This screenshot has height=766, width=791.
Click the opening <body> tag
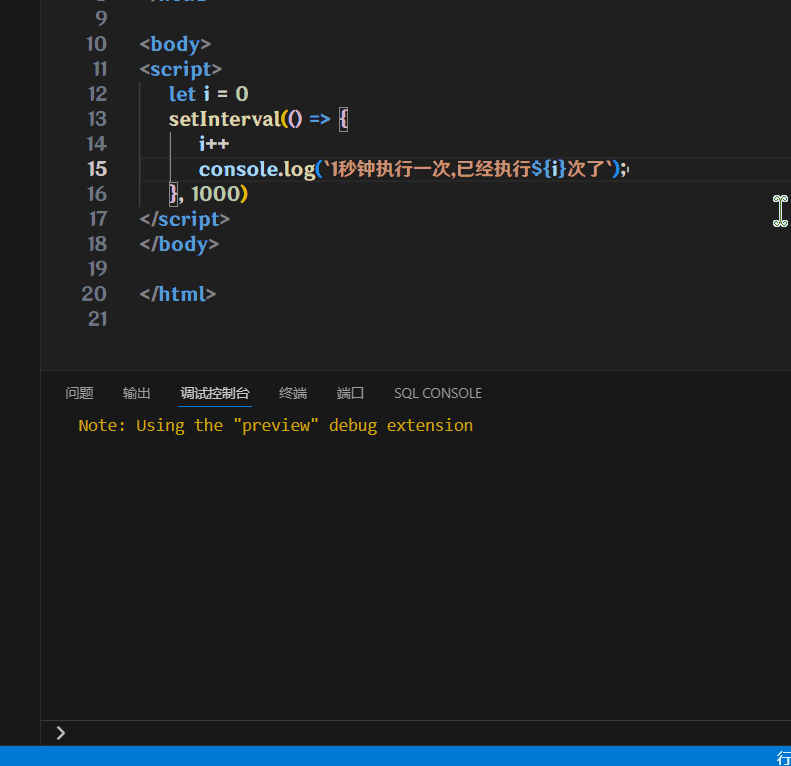175,44
